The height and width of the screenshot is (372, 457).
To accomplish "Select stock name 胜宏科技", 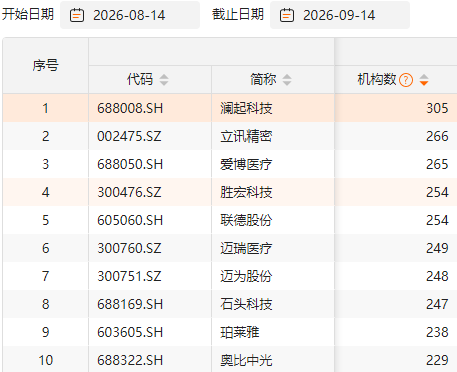I will [246, 192].
